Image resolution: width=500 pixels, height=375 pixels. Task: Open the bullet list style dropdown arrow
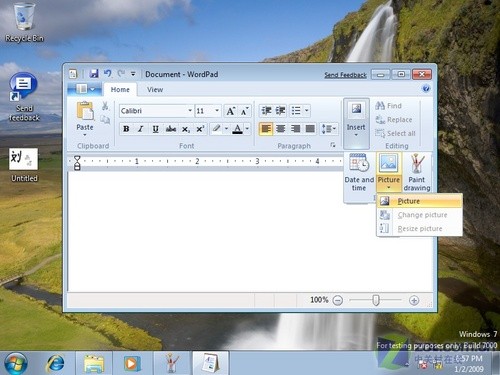pos(307,111)
